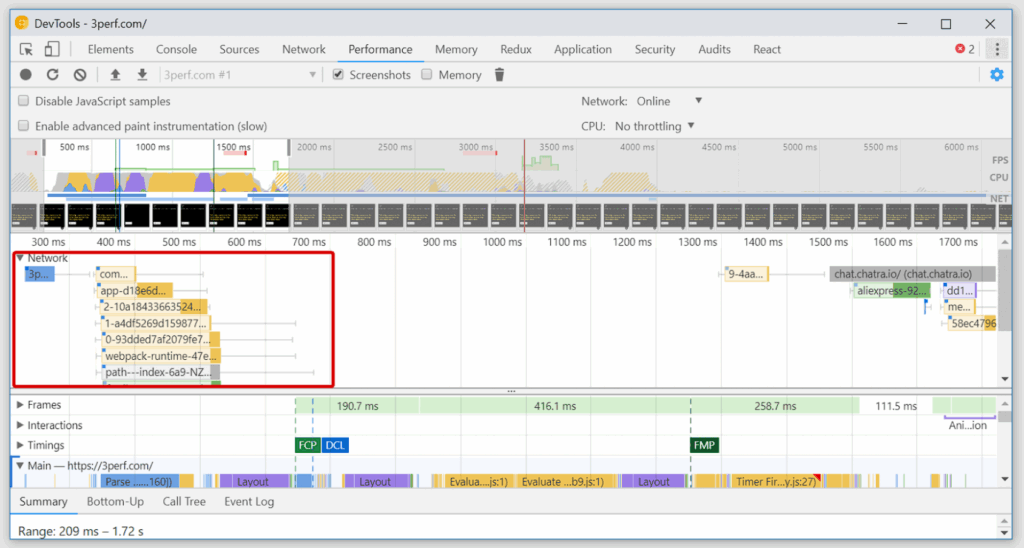
Task: Toggle the device toolbar icon
Action: tap(52, 49)
